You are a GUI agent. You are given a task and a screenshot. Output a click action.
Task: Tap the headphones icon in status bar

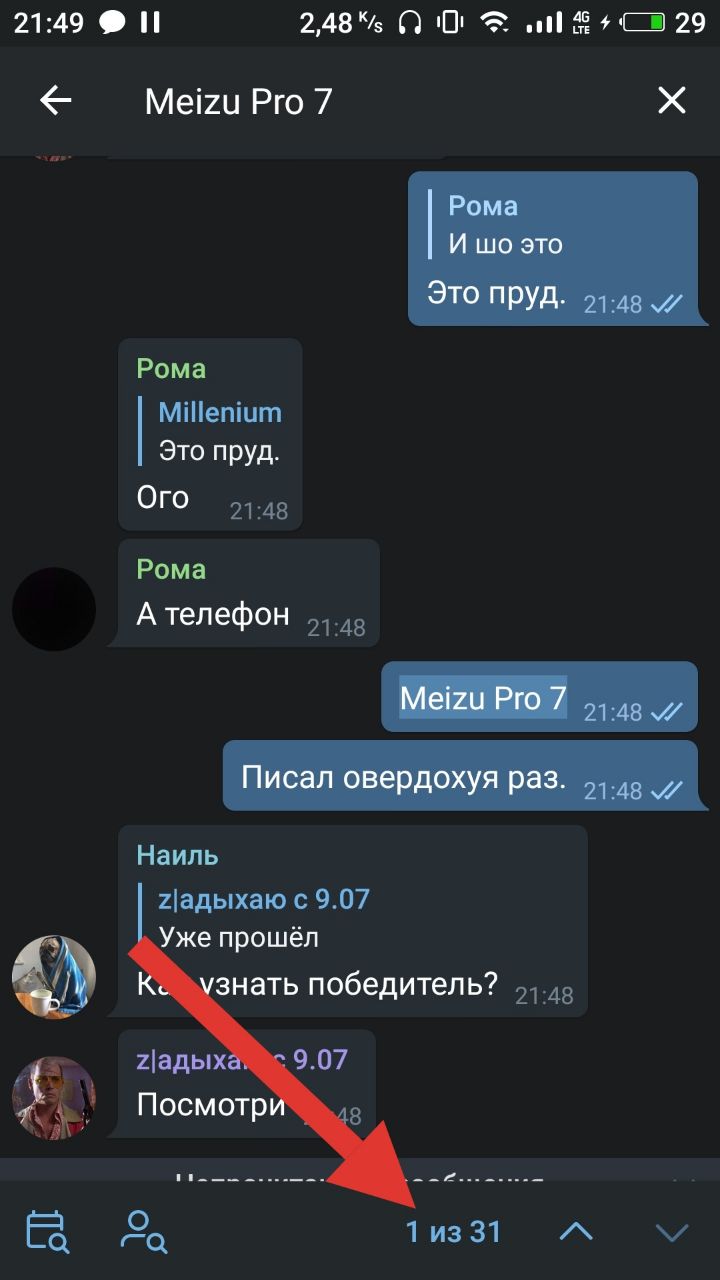coord(411,23)
